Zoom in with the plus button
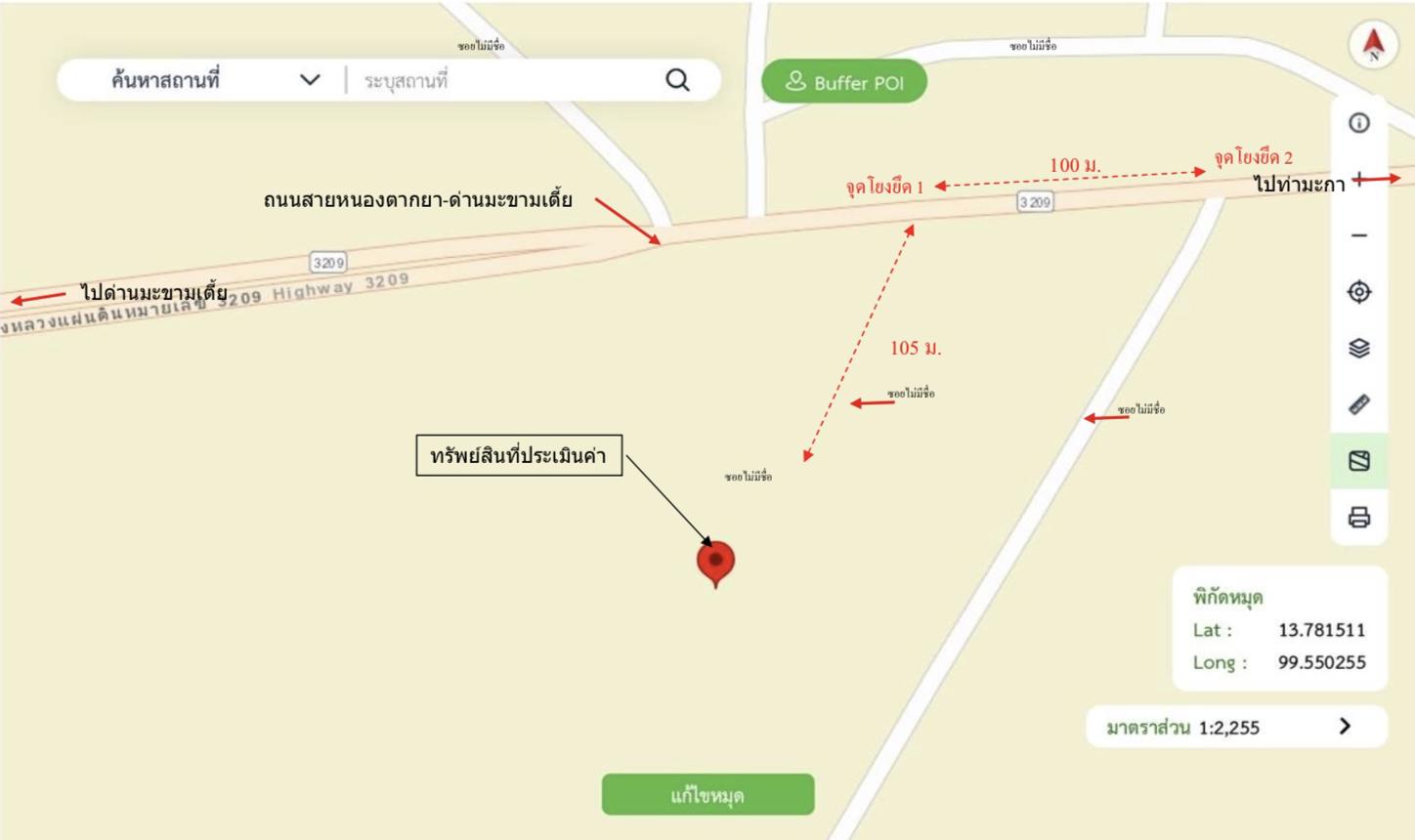The image size is (1415, 840). [x=1359, y=178]
